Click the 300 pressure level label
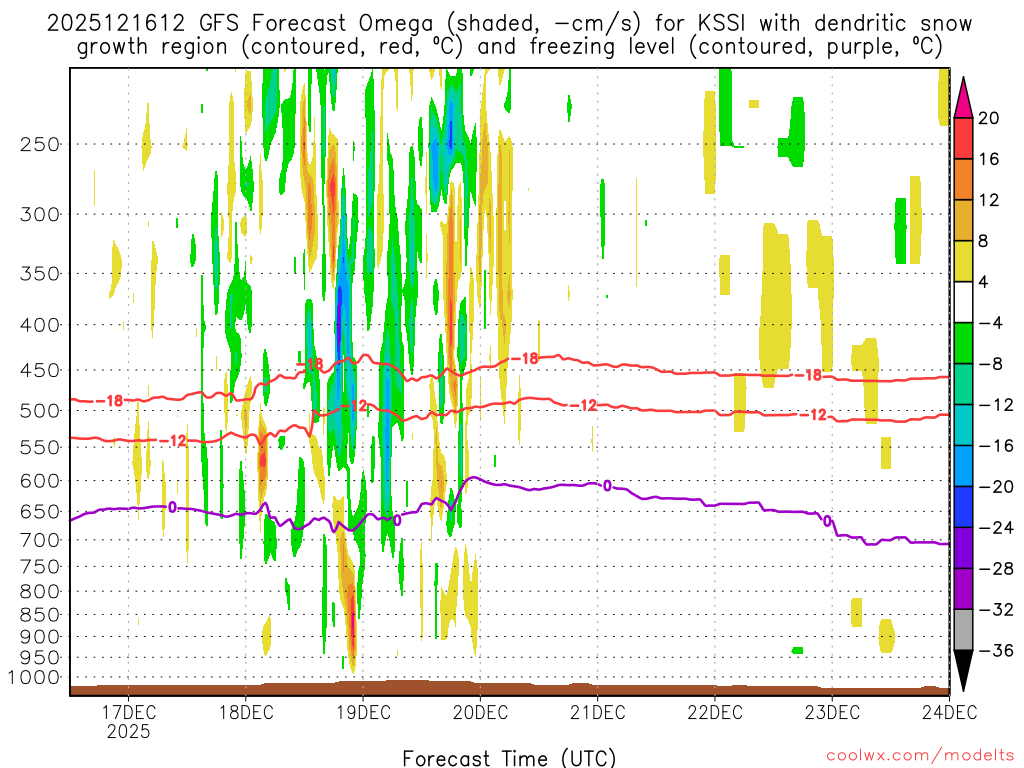The height and width of the screenshot is (768, 1024). (40, 214)
